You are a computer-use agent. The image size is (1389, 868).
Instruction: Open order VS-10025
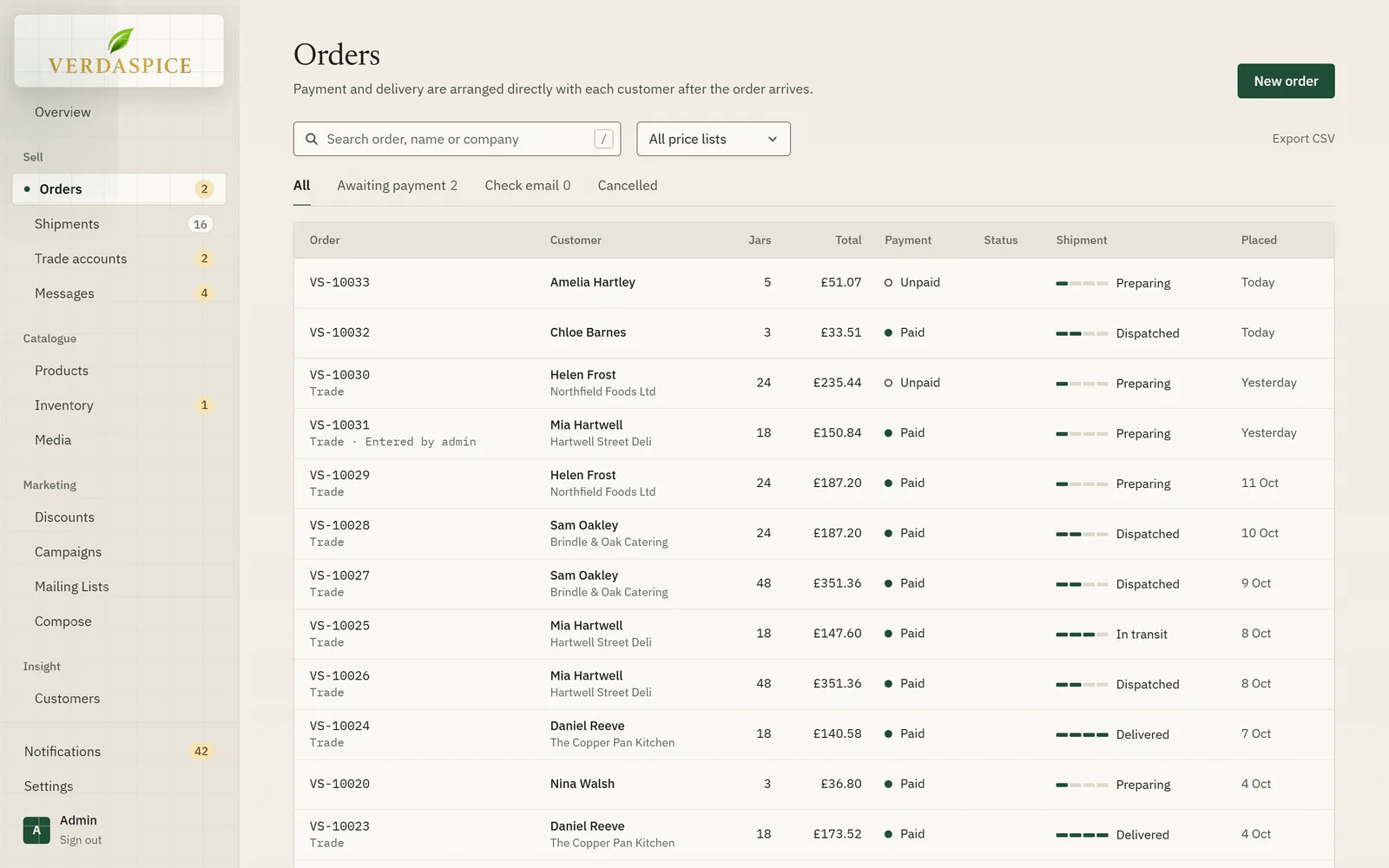pyautogui.click(x=339, y=626)
